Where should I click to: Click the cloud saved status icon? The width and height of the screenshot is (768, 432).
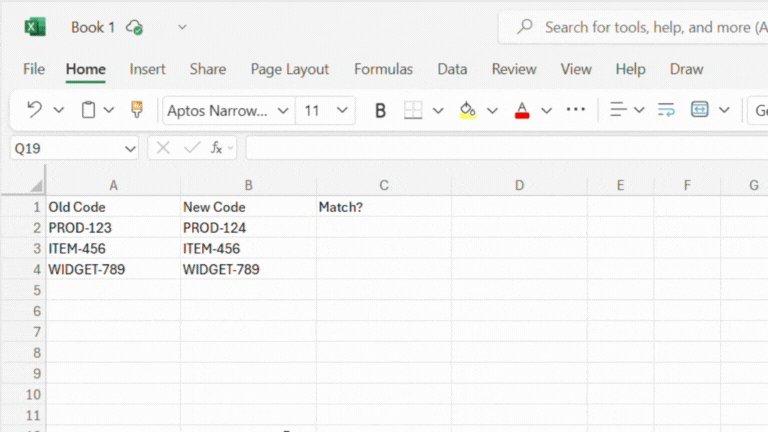click(x=134, y=27)
